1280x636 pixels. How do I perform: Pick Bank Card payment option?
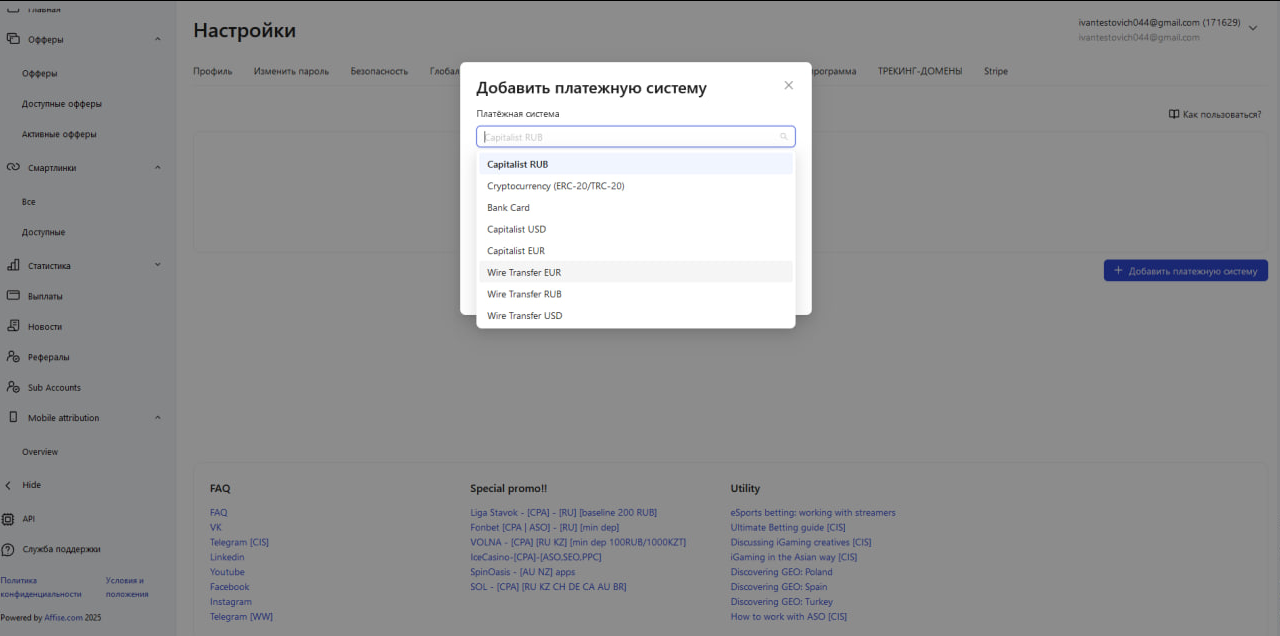tap(508, 208)
